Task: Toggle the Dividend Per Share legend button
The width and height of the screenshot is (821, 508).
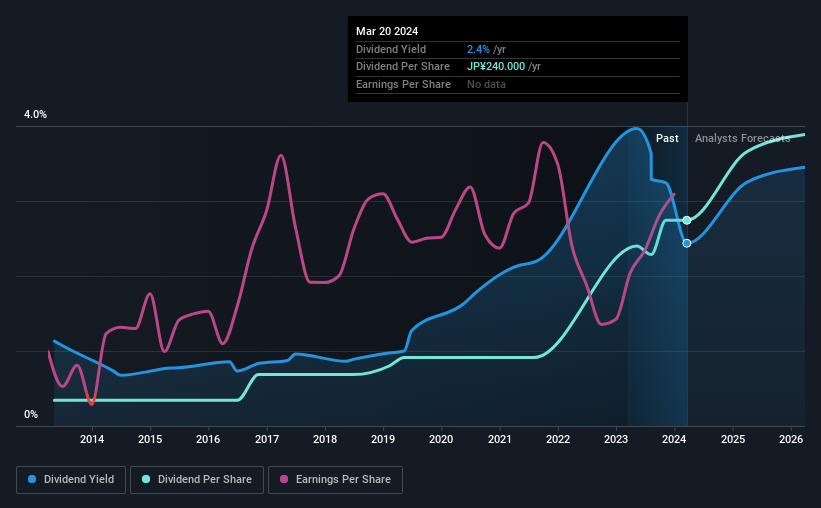Action: coord(197,480)
